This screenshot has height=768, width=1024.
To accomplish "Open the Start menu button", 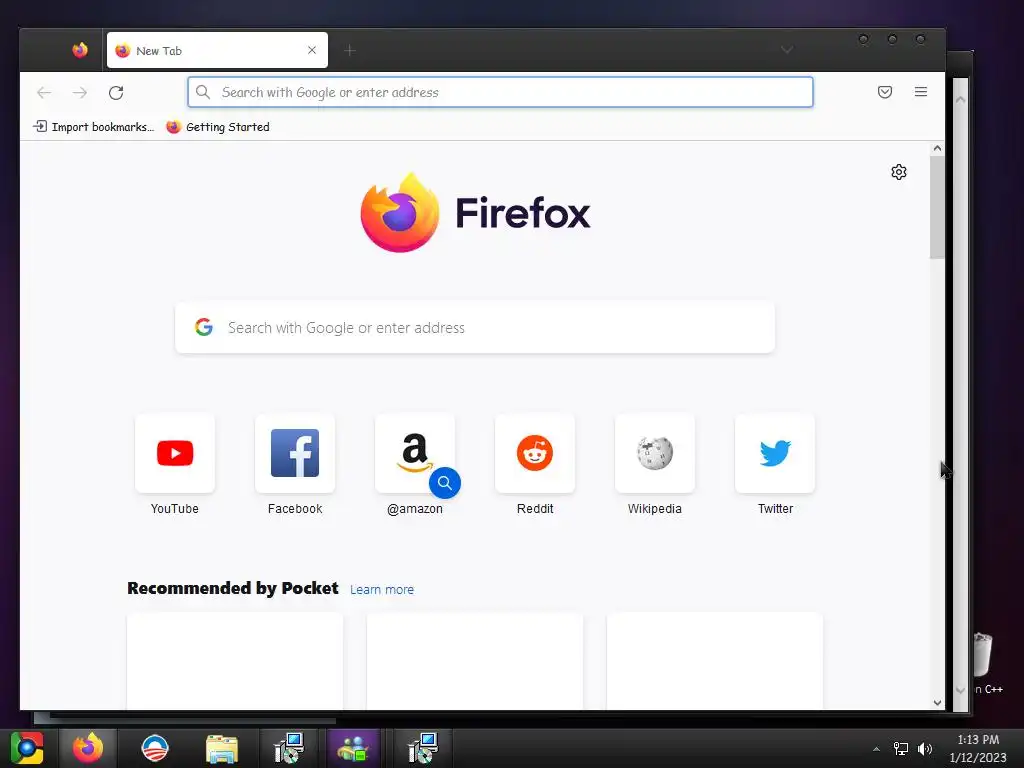I will (27, 748).
